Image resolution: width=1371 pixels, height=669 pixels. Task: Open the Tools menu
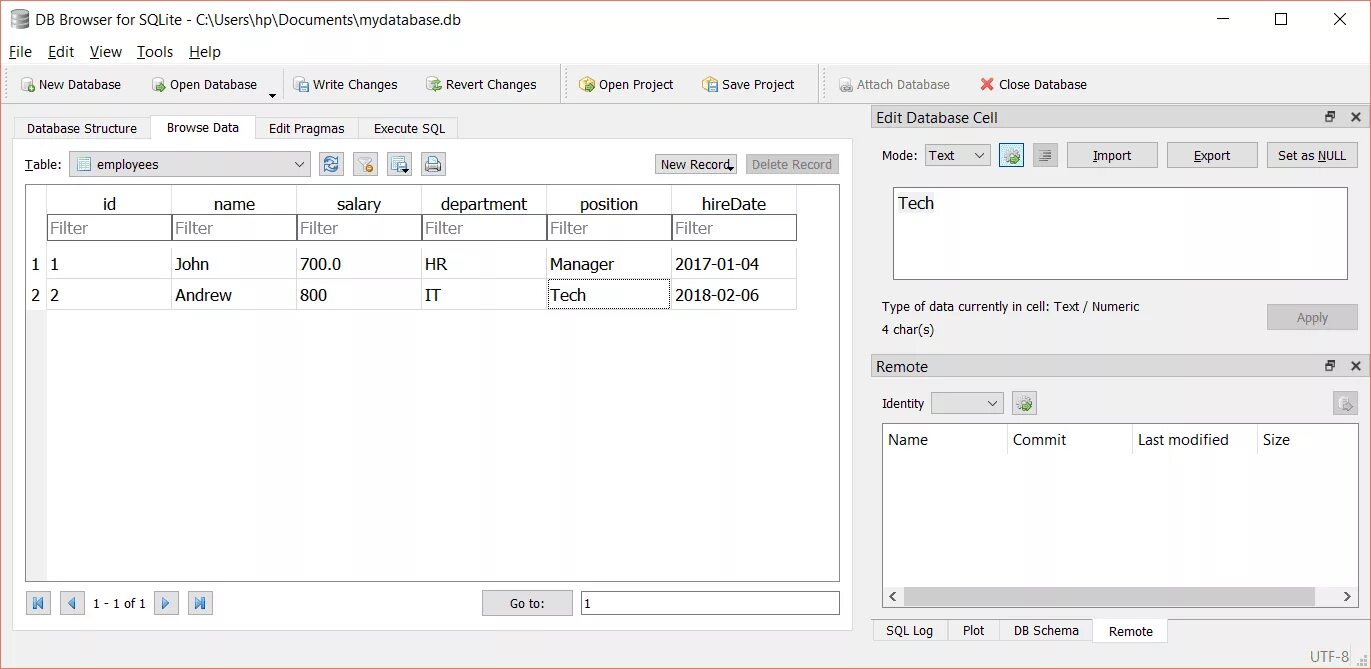[x=155, y=52]
